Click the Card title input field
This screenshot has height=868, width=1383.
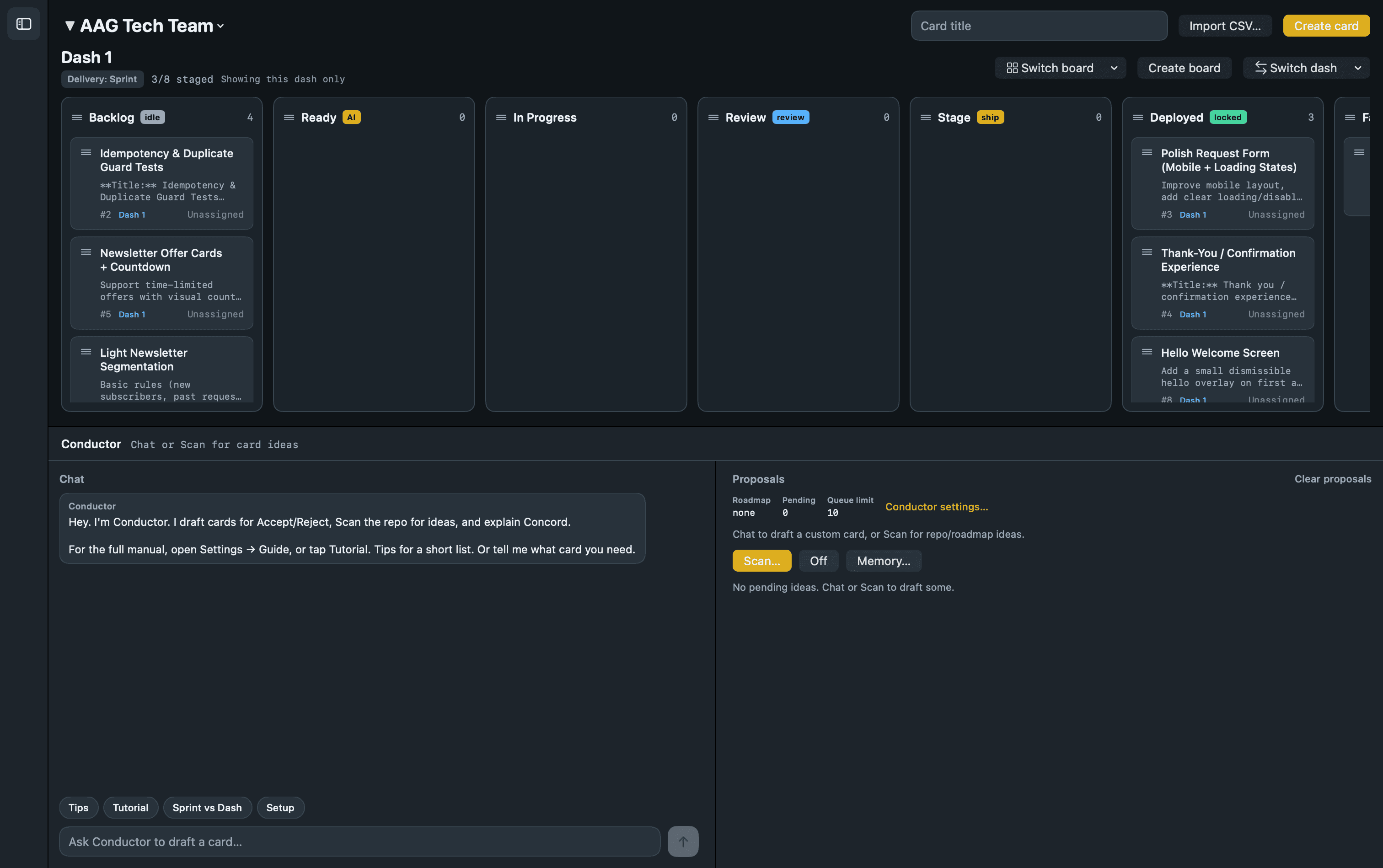tap(1039, 26)
